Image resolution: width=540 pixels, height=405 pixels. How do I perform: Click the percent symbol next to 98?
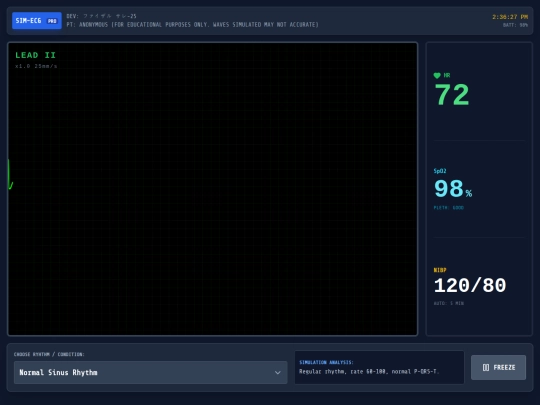[x=469, y=193]
